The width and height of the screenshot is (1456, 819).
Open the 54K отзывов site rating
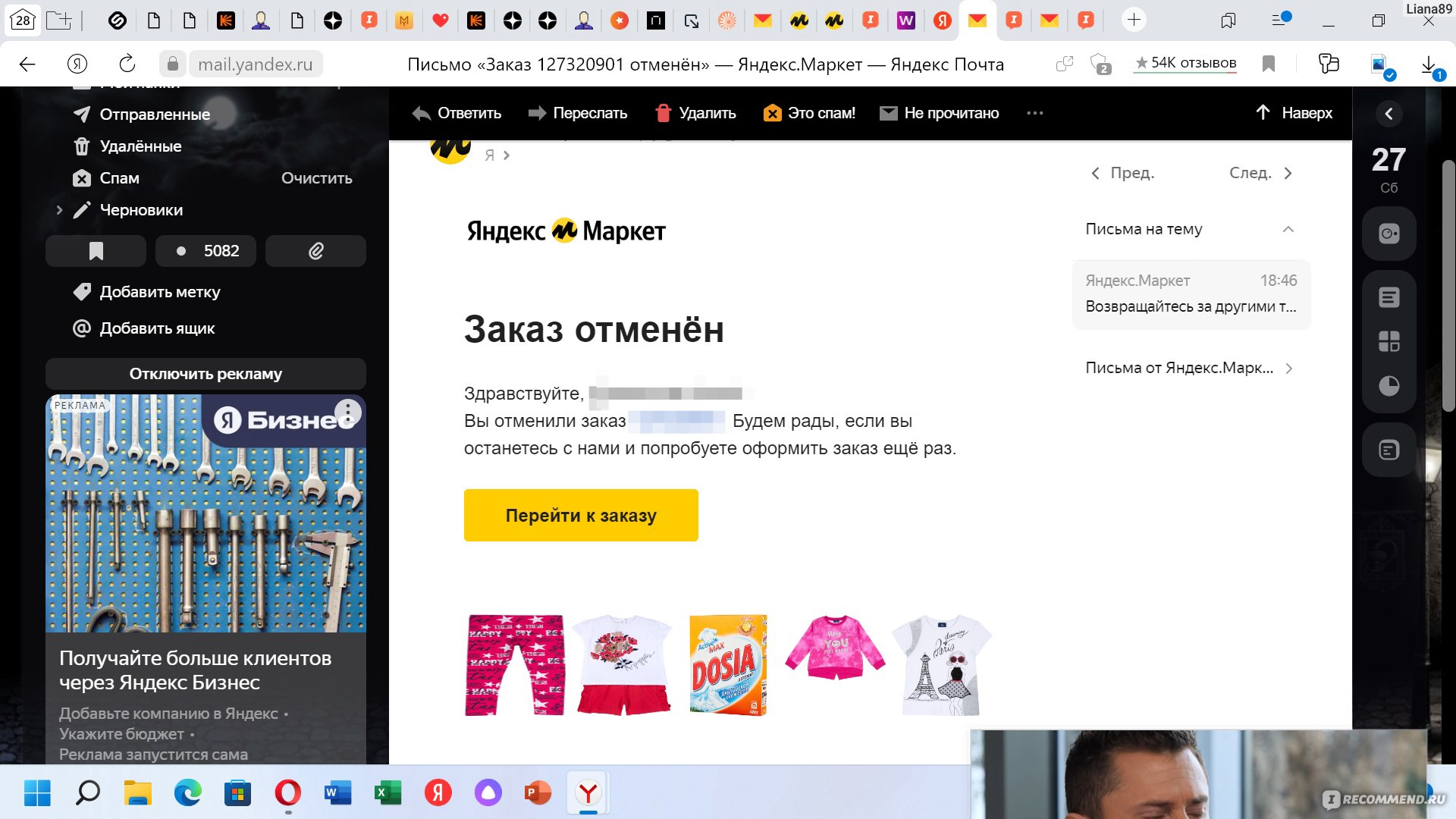pyautogui.click(x=1185, y=63)
